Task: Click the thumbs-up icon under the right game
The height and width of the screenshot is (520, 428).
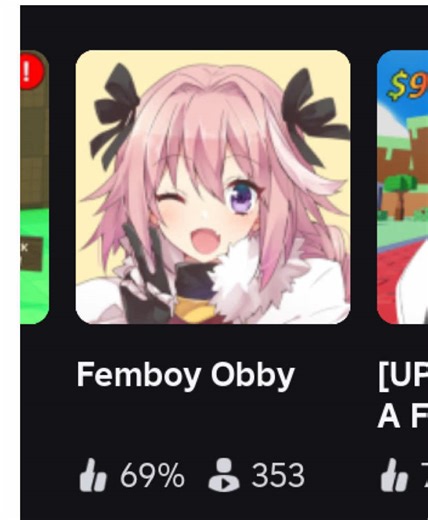Action: 394,475
